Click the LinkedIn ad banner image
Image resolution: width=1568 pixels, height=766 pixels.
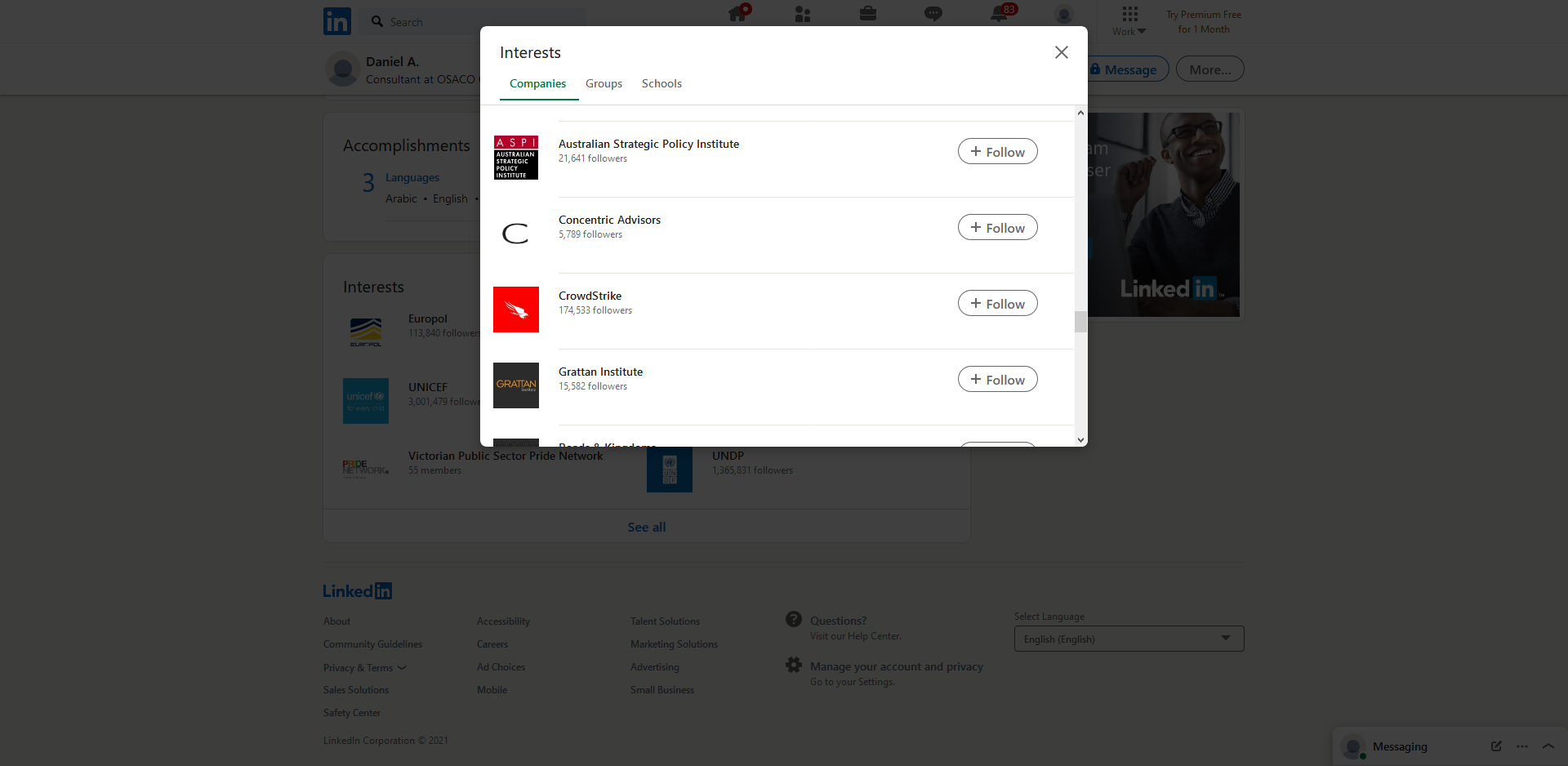coord(1164,215)
